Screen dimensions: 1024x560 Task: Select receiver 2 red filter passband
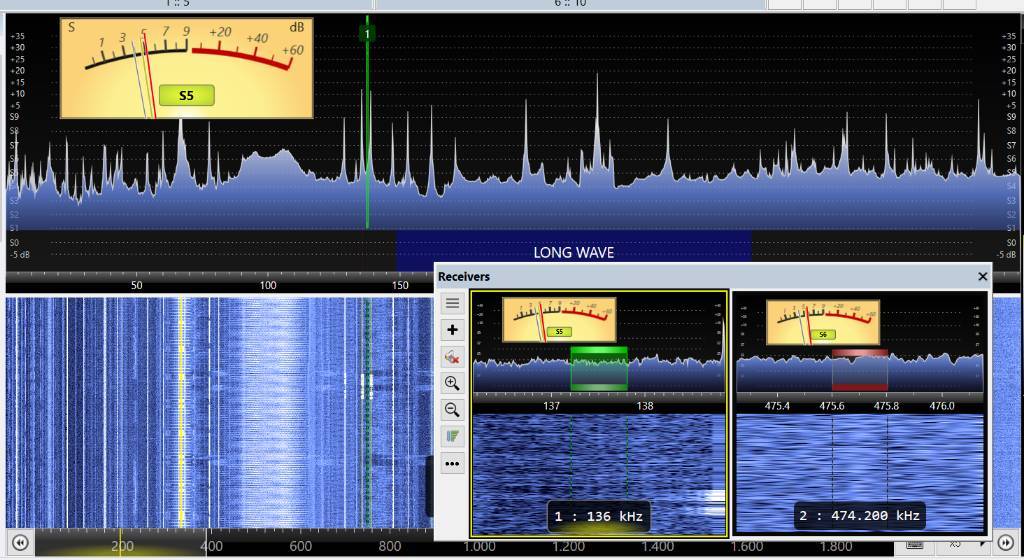point(859,370)
